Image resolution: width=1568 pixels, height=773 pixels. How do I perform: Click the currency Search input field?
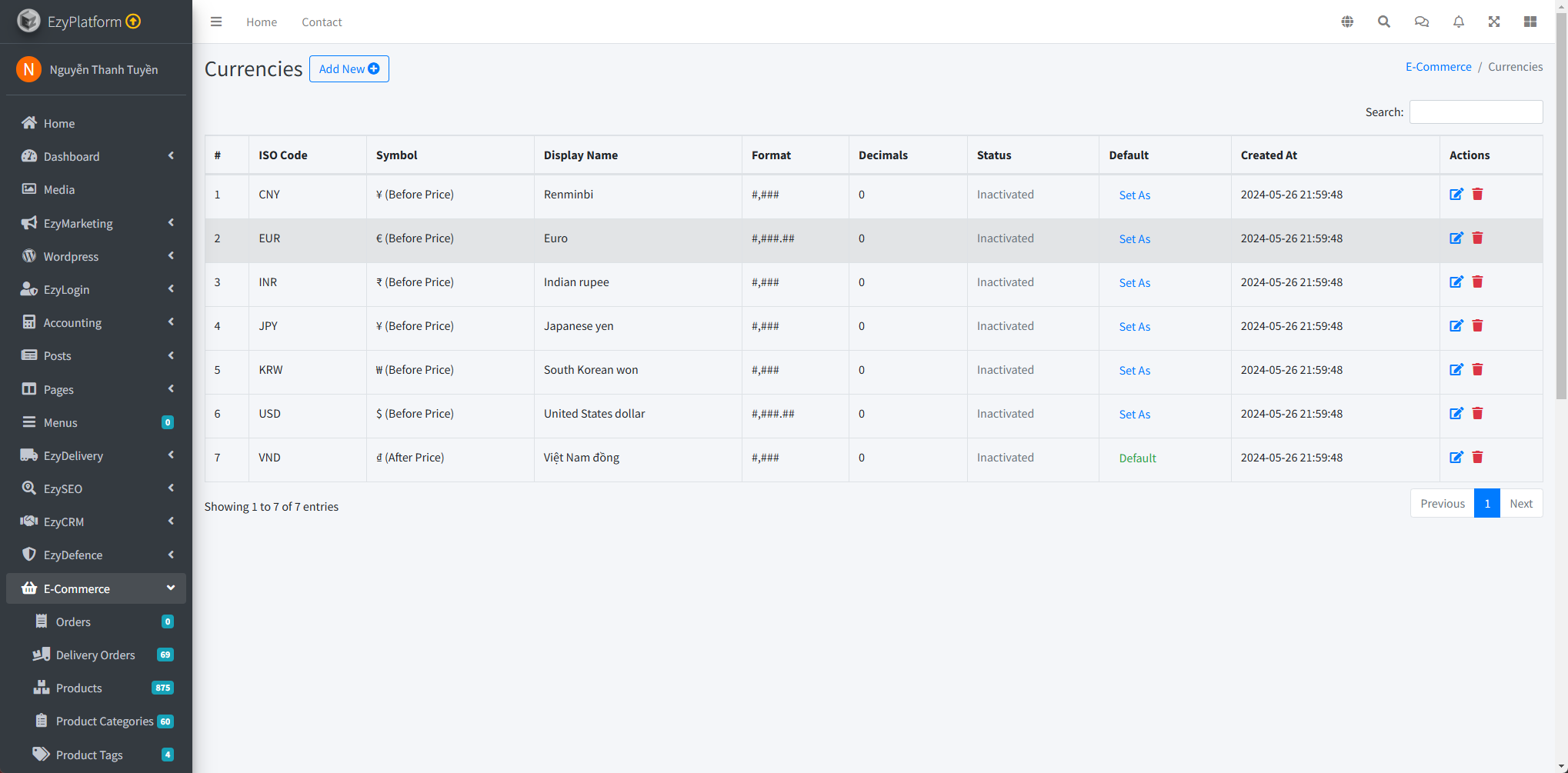[1475, 112]
